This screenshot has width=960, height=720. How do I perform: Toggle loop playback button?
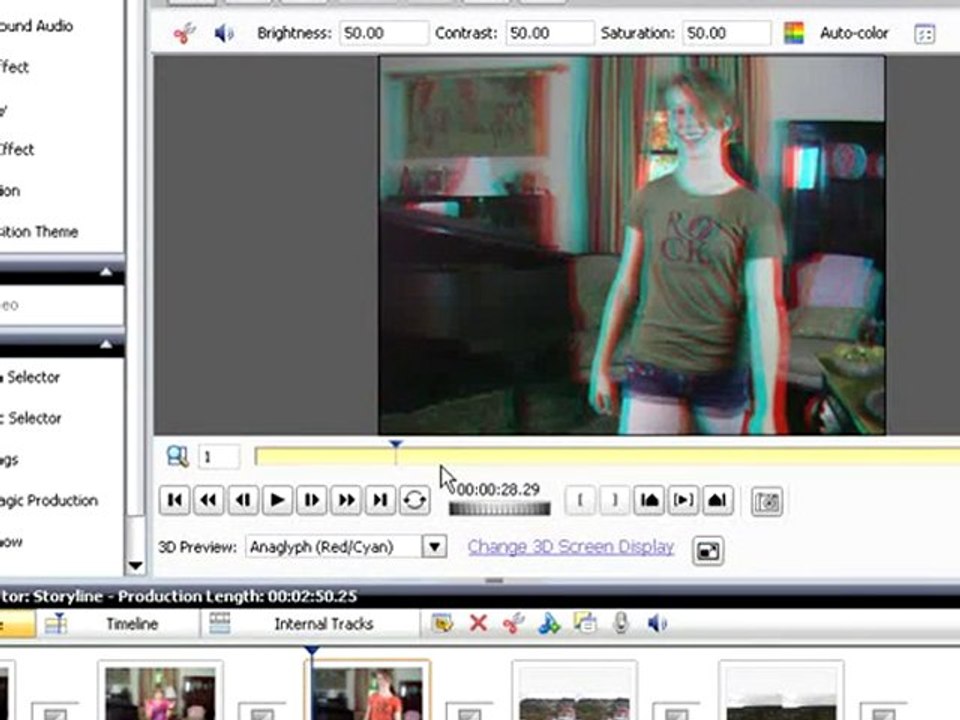(414, 500)
